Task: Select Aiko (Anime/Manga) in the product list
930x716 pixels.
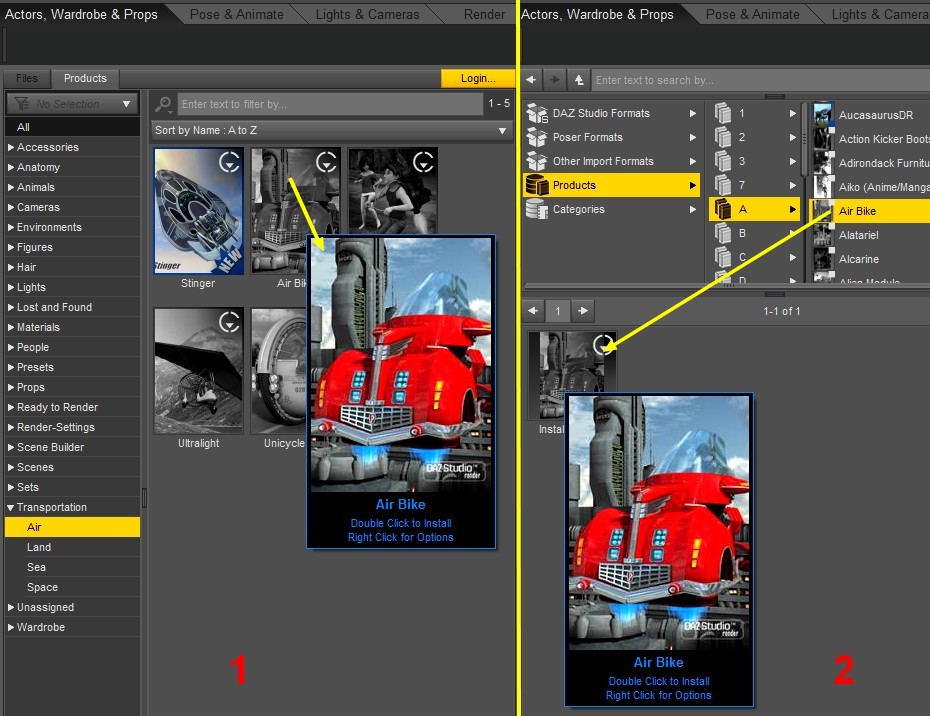Action: [x=871, y=187]
